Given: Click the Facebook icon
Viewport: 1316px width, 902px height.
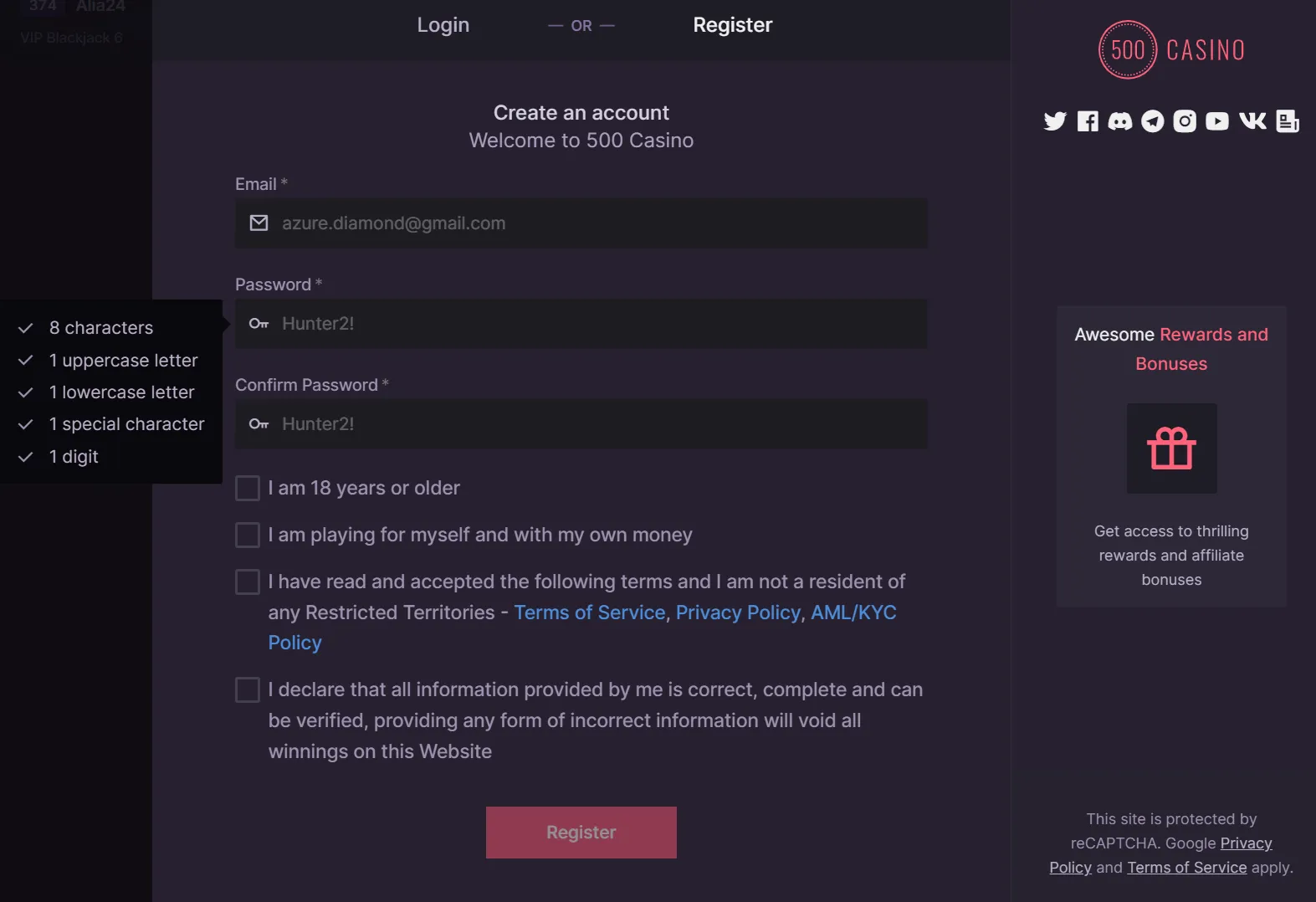Looking at the screenshot, I should [1087, 121].
